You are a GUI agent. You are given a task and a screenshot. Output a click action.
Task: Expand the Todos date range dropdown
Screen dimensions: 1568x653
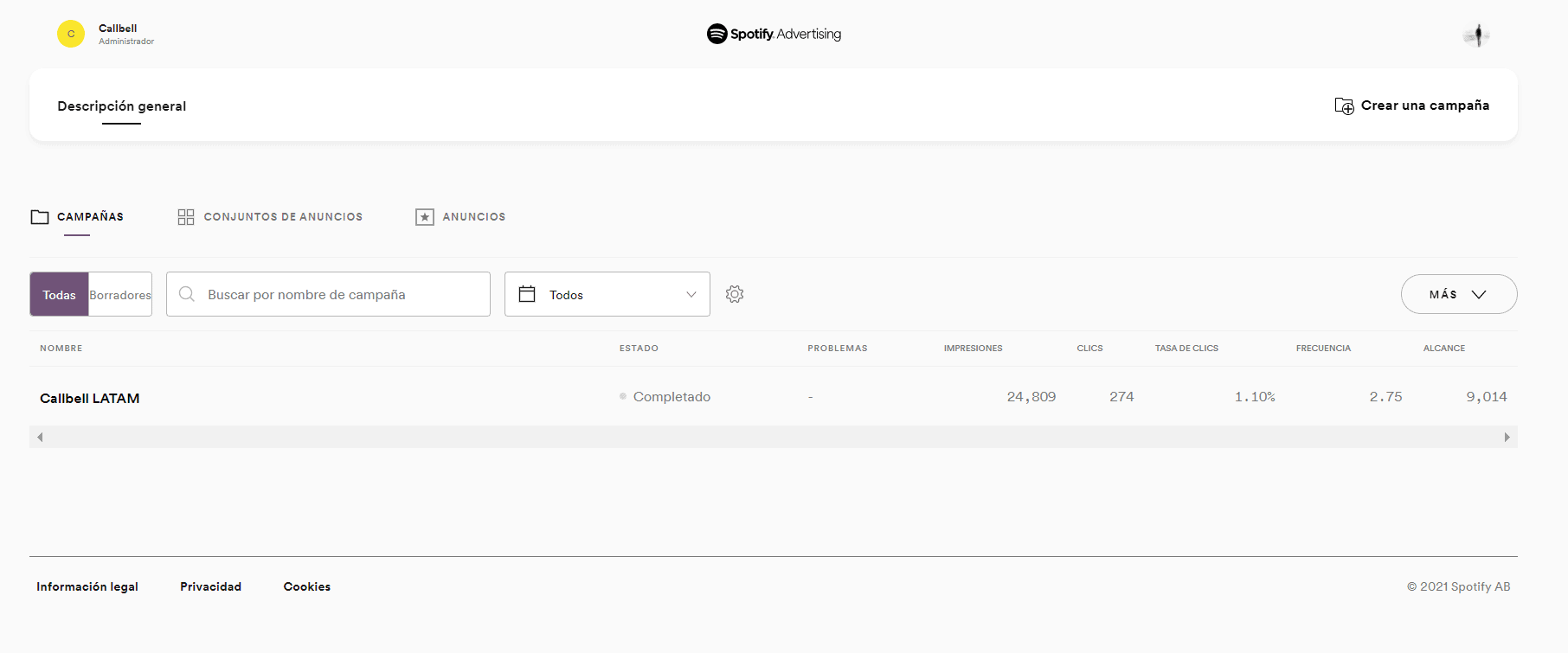607,294
